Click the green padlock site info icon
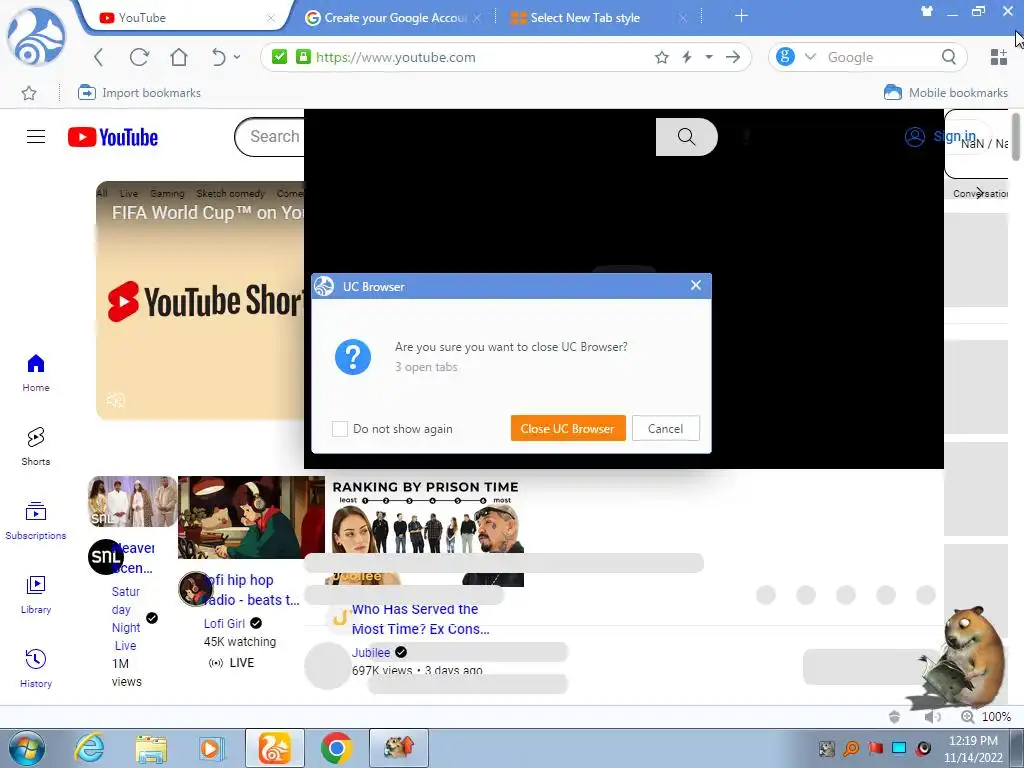 click(x=303, y=57)
